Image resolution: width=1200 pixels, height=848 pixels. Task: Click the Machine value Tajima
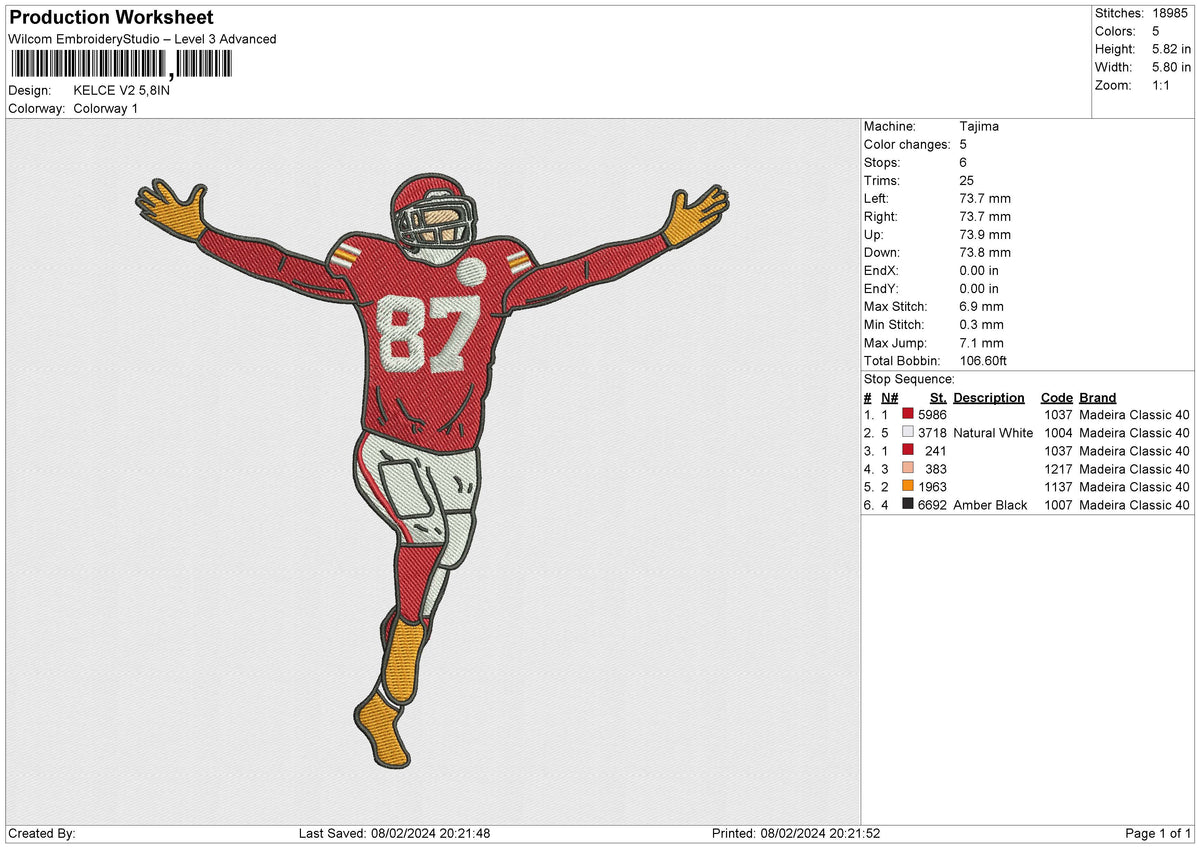pos(979,126)
